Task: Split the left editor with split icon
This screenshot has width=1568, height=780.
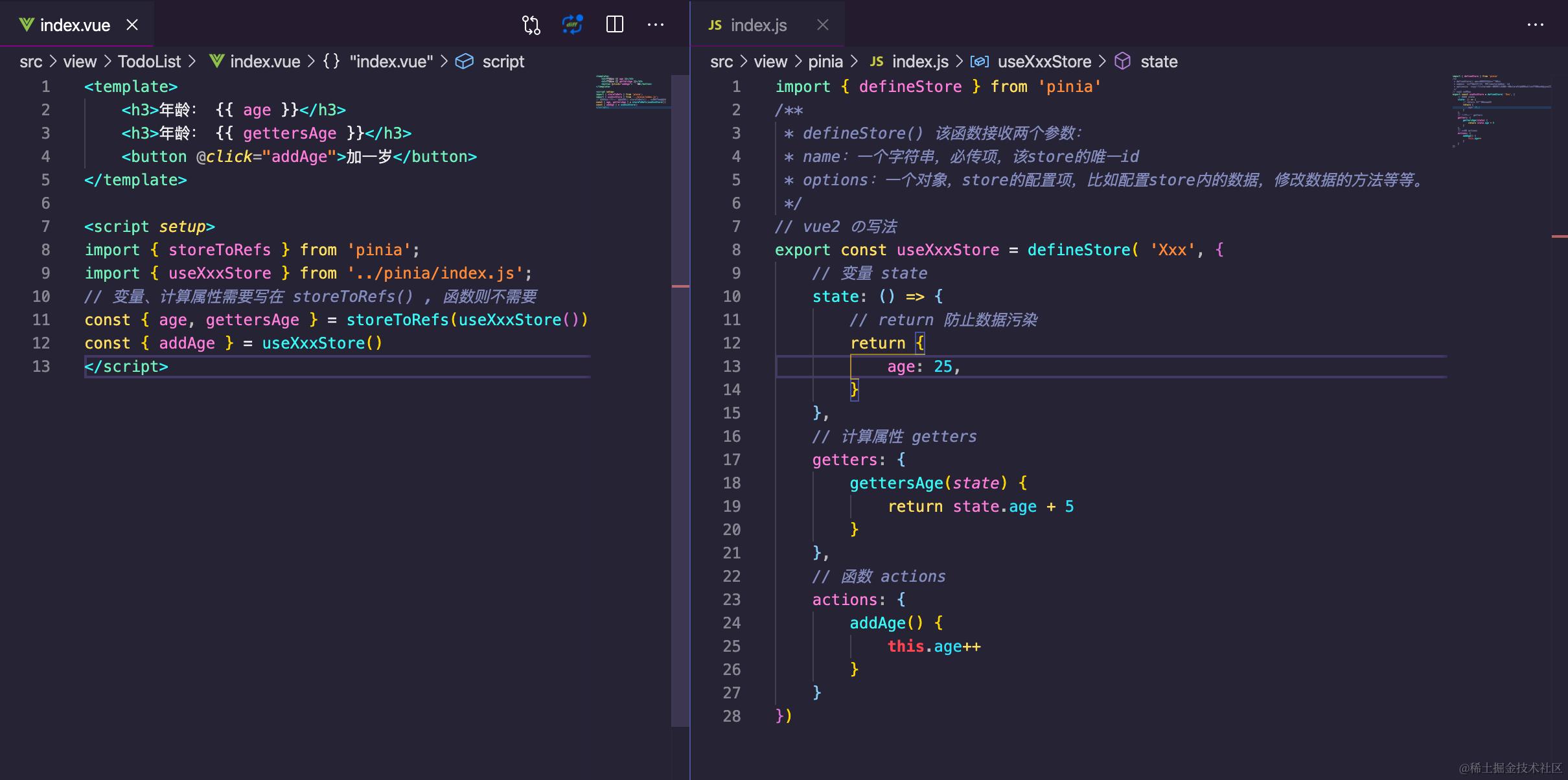Action: coord(614,25)
